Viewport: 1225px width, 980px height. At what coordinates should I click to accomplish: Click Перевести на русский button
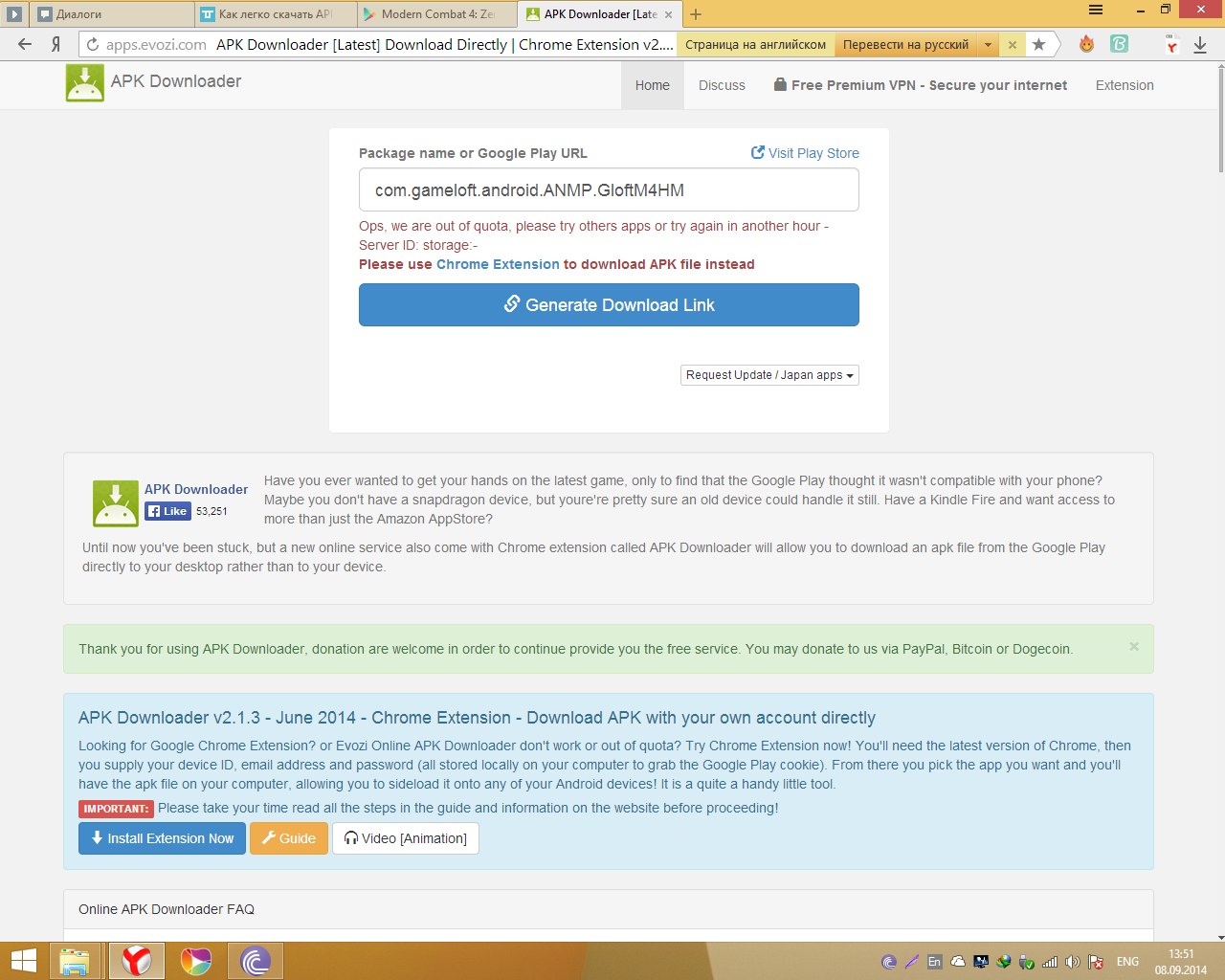pos(905,44)
